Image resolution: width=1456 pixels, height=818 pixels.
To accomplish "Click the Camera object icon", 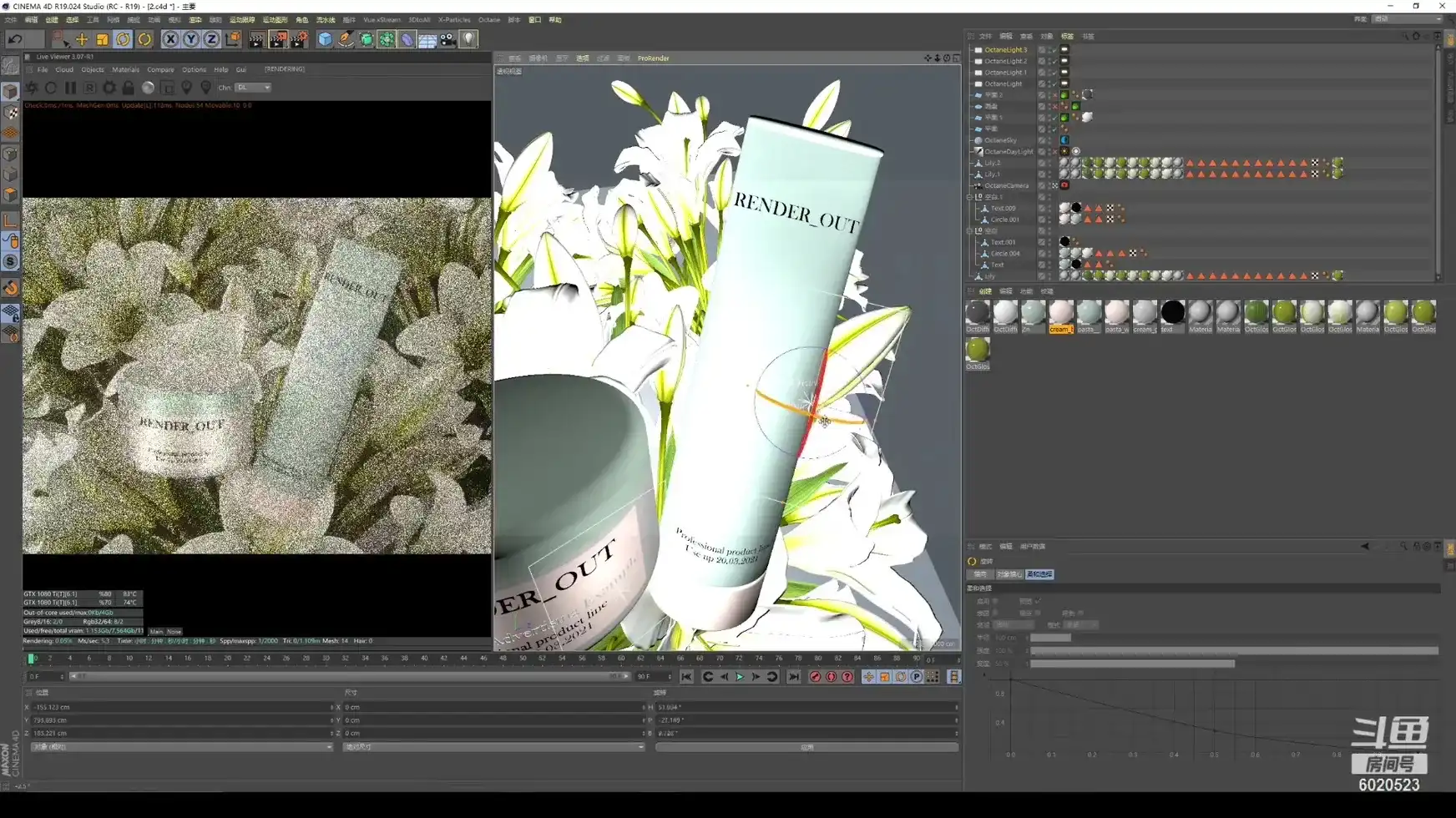I will pos(448,39).
